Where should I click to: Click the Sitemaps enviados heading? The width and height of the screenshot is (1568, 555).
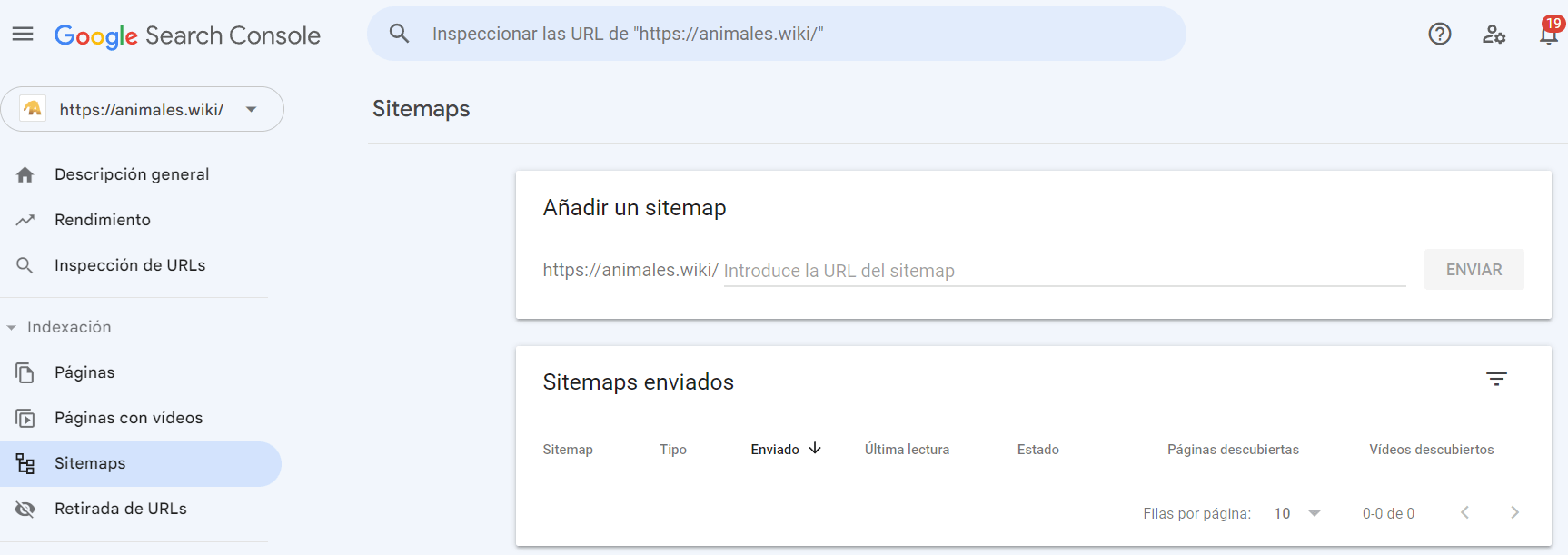pos(638,382)
